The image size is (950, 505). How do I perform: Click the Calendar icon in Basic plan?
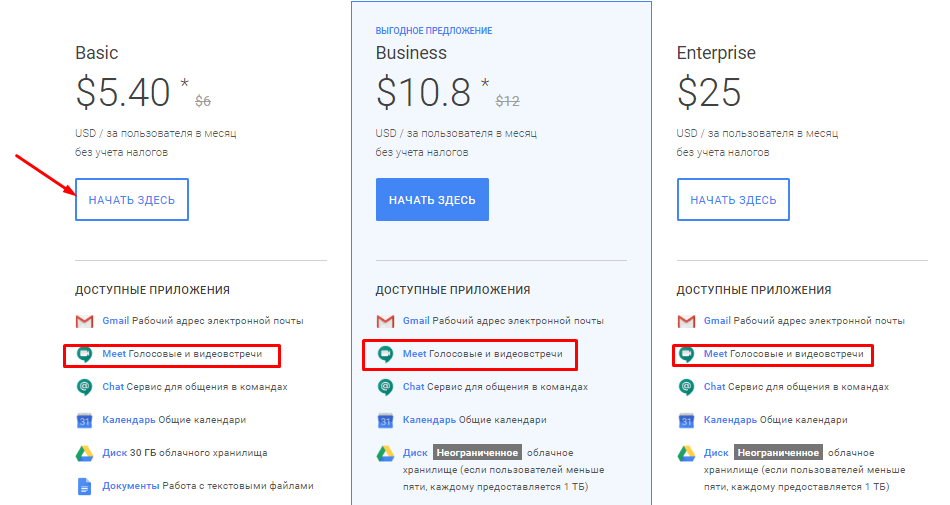click(x=84, y=420)
